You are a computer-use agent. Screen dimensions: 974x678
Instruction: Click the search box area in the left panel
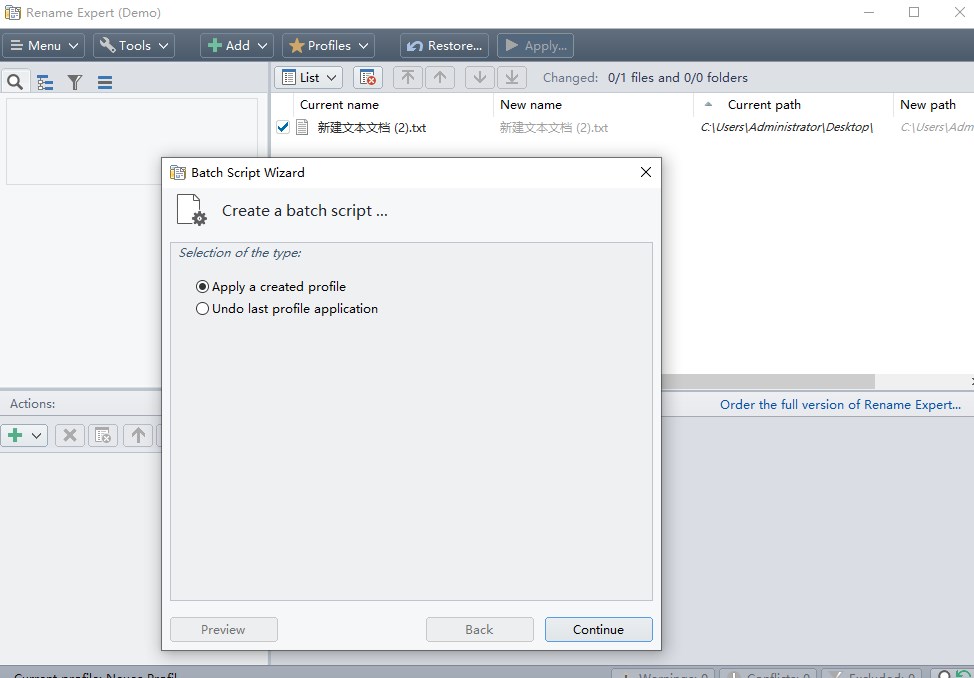tap(132, 141)
